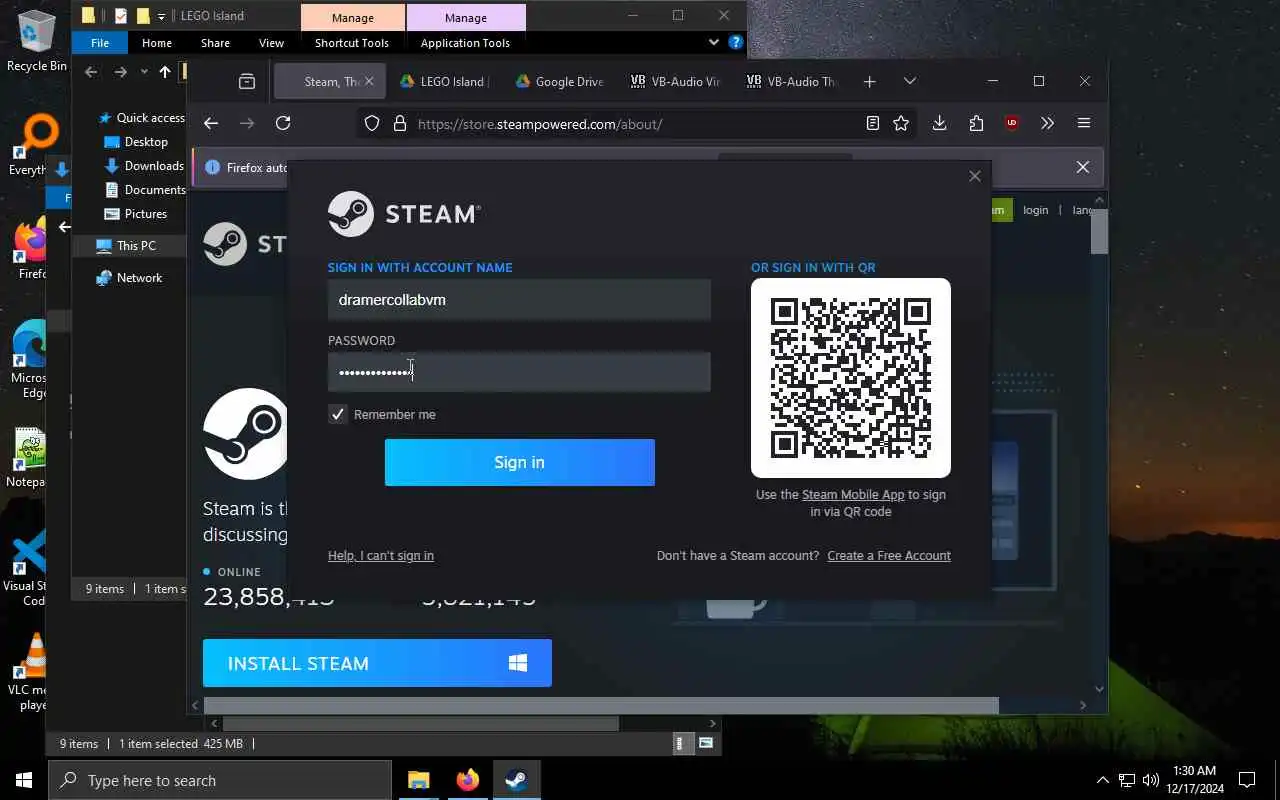
Task: Open Desktop in the navigation pane
Action: coord(136,141)
